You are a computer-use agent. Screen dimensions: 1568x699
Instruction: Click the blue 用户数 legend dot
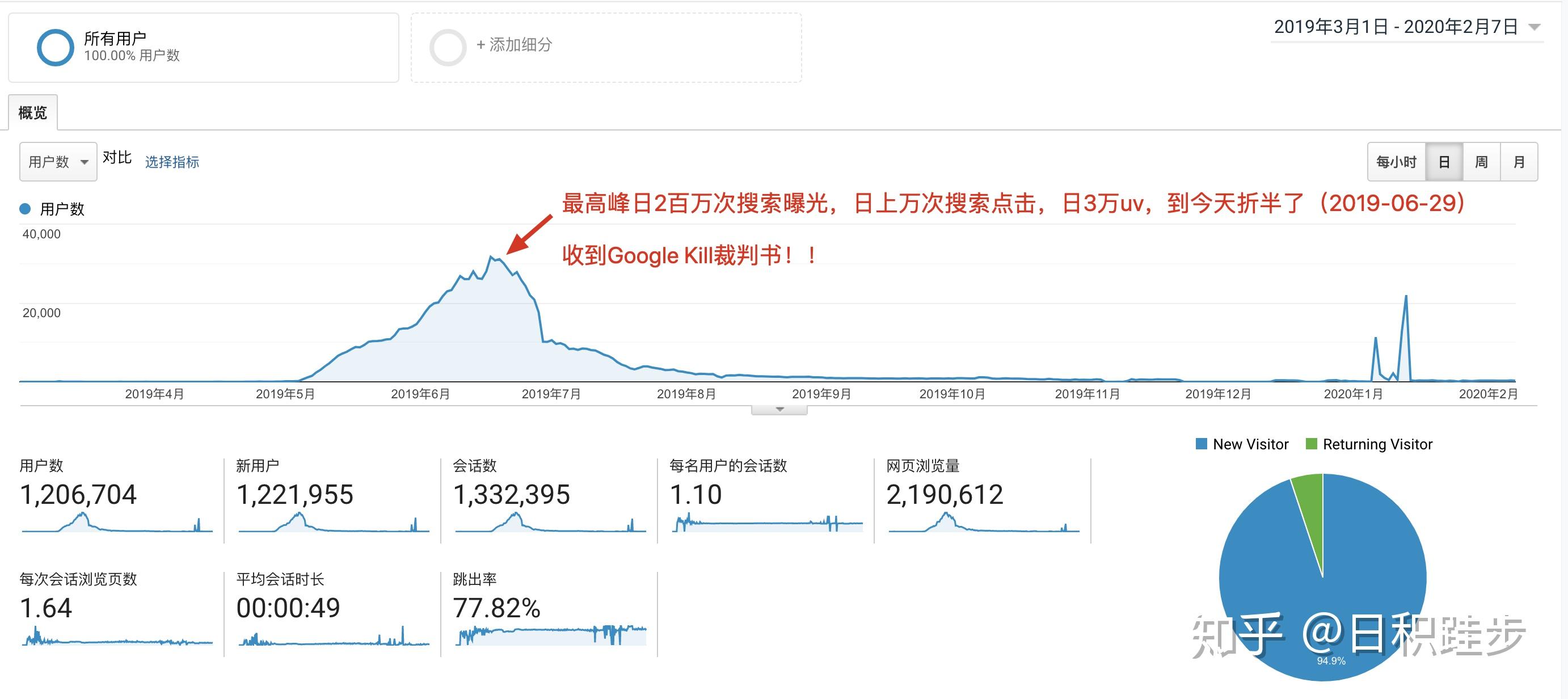[25, 209]
